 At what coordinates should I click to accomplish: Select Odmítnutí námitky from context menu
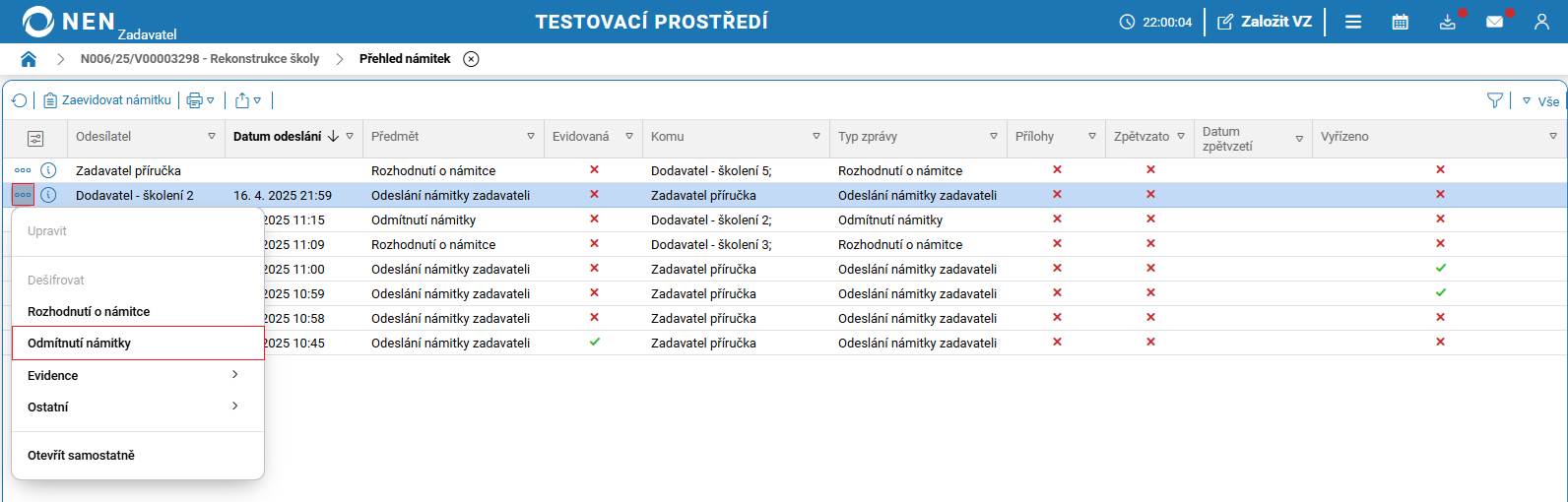(80, 344)
